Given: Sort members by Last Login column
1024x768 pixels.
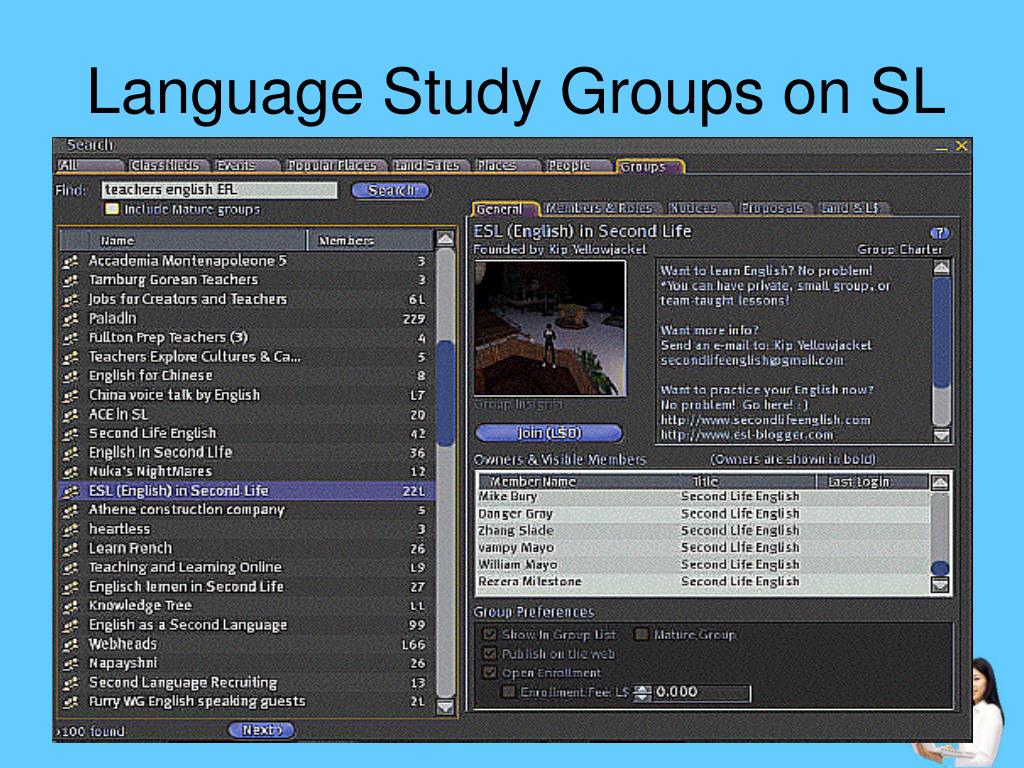Looking at the screenshot, I should (x=872, y=482).
